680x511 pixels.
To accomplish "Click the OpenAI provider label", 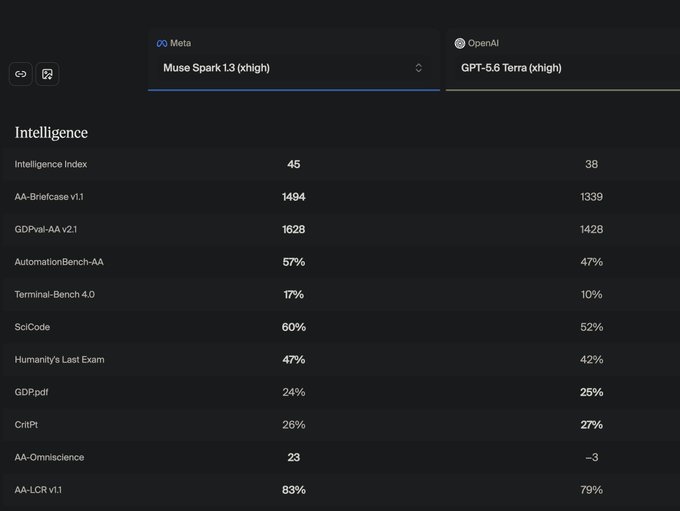I will coord(483,43).
